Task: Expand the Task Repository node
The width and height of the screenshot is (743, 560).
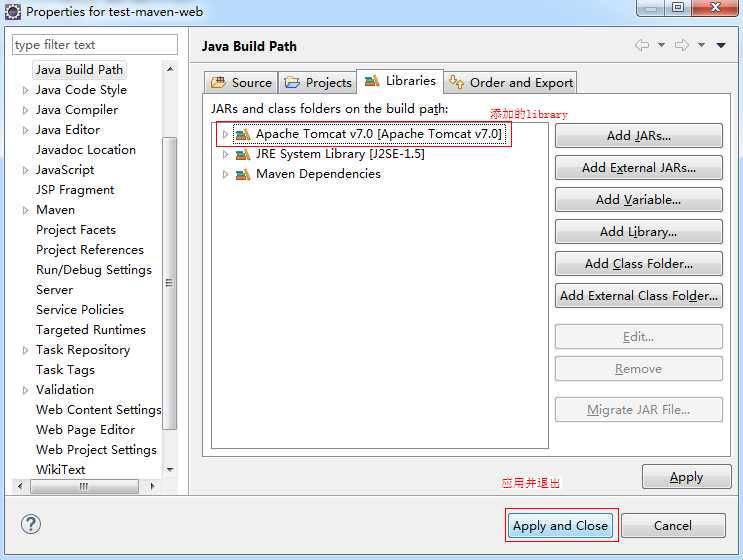Action: click(x=25, y=350)
